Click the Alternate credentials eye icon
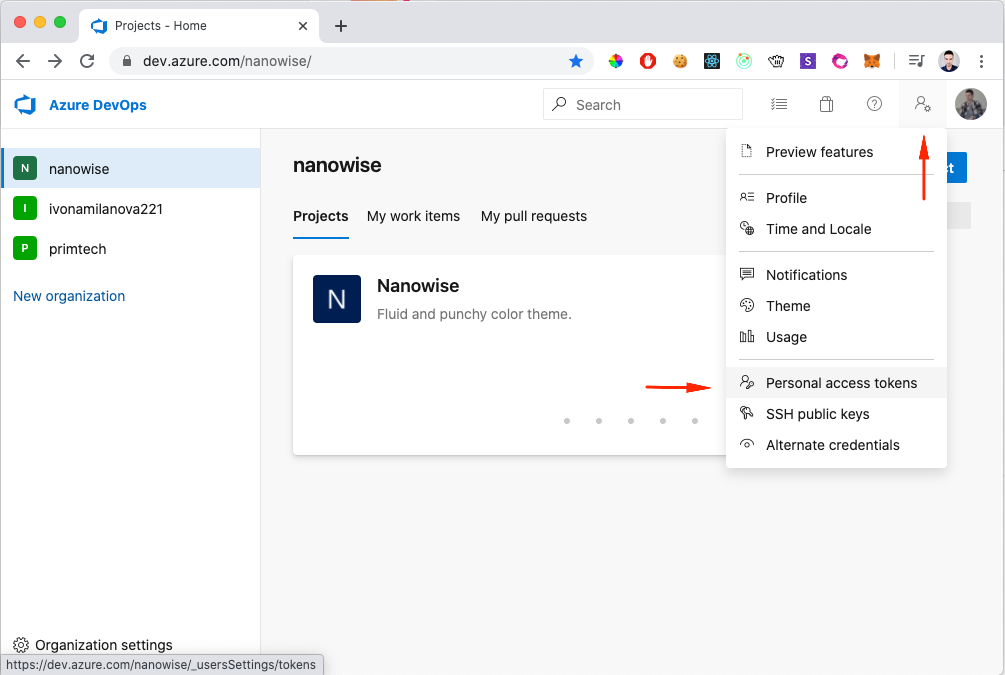The height and width of the screenshot is (675, 1005). (x=747, y=444)
